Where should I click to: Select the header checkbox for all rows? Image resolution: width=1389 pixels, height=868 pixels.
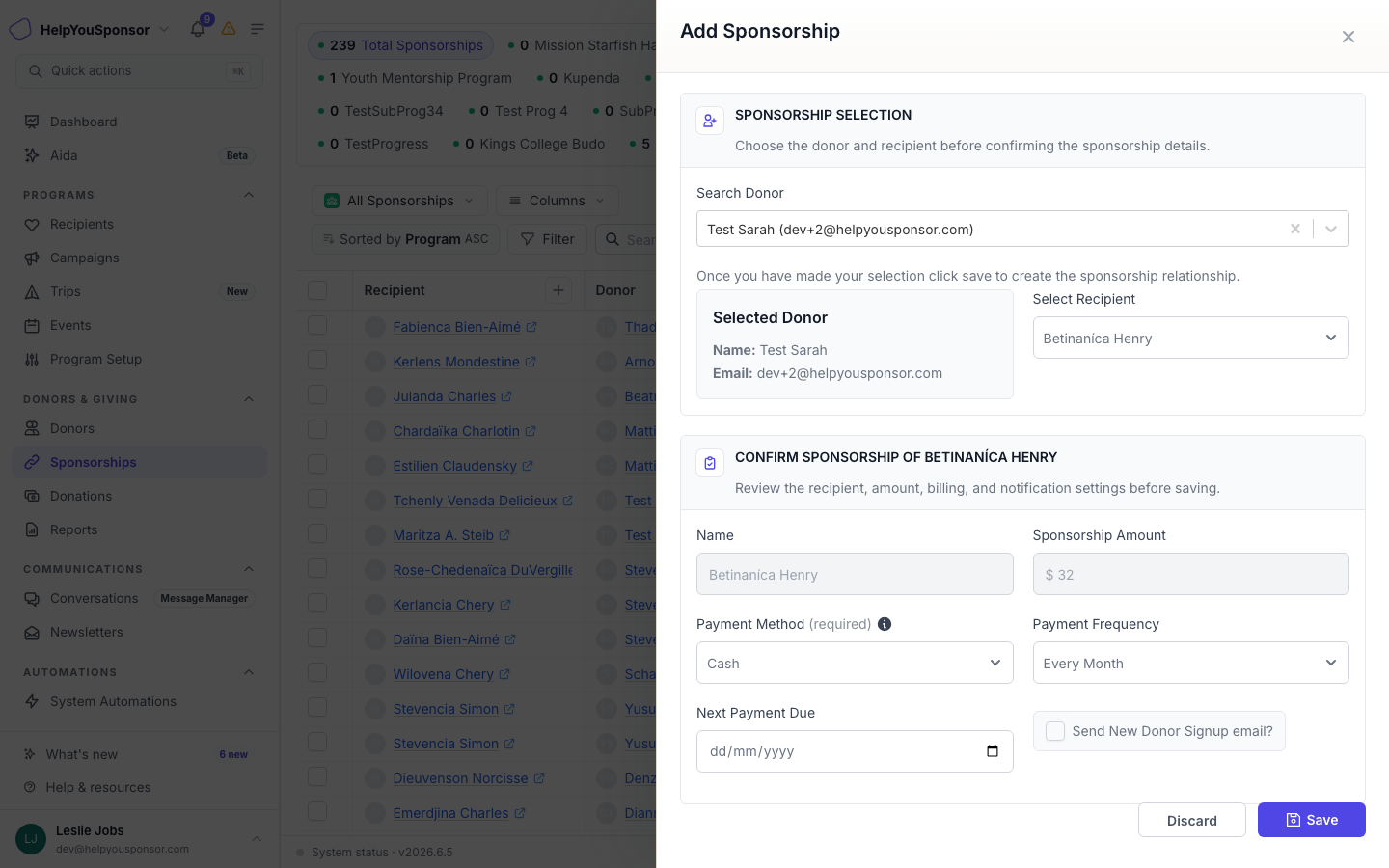(x=317, y=290)
